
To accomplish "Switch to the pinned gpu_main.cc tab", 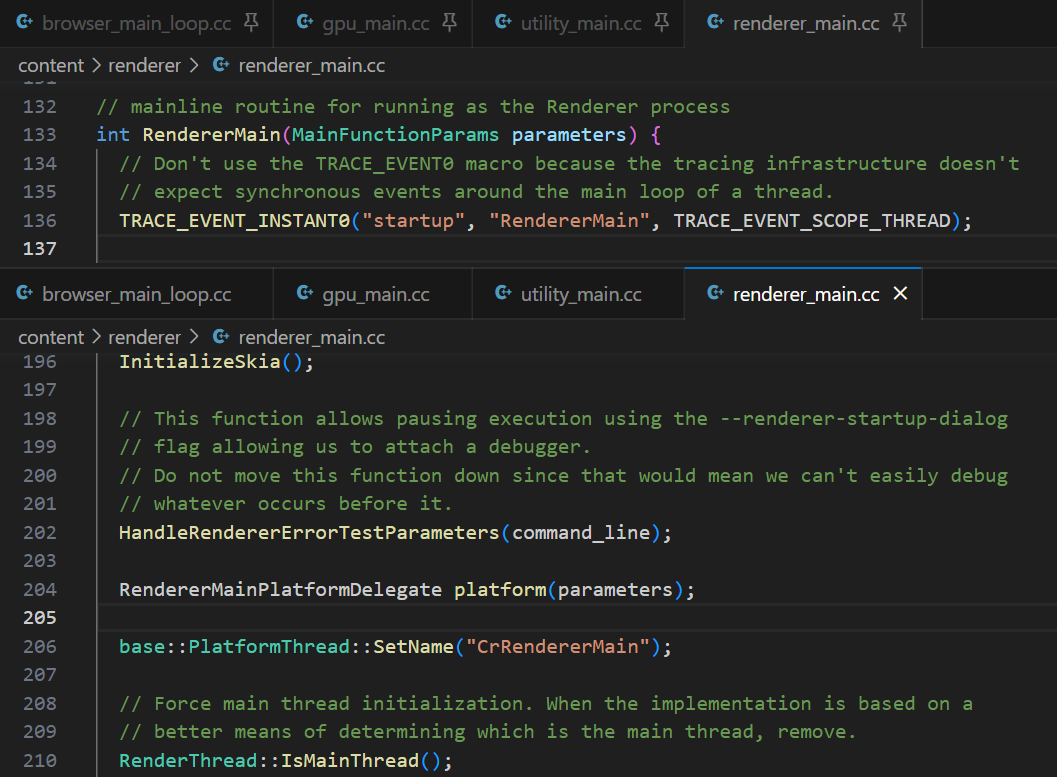I will [x=375, y=23].
